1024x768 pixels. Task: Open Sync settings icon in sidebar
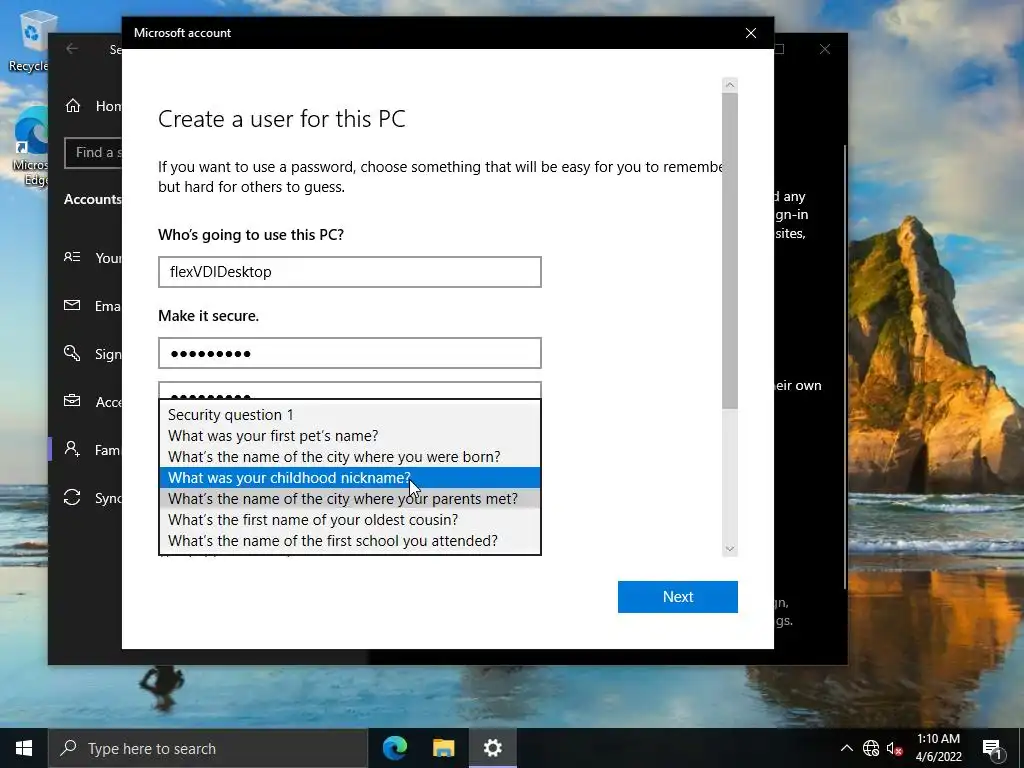click(72, 497)
